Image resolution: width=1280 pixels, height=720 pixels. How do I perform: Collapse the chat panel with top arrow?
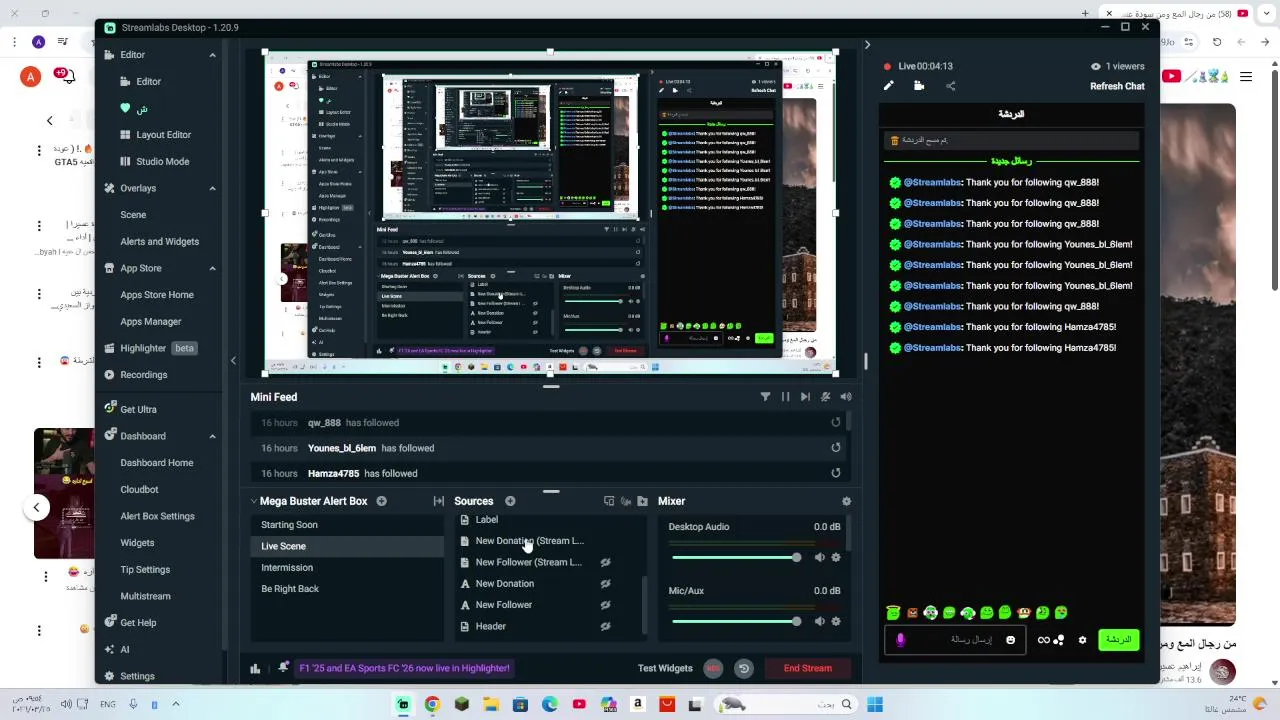(867, 45)
